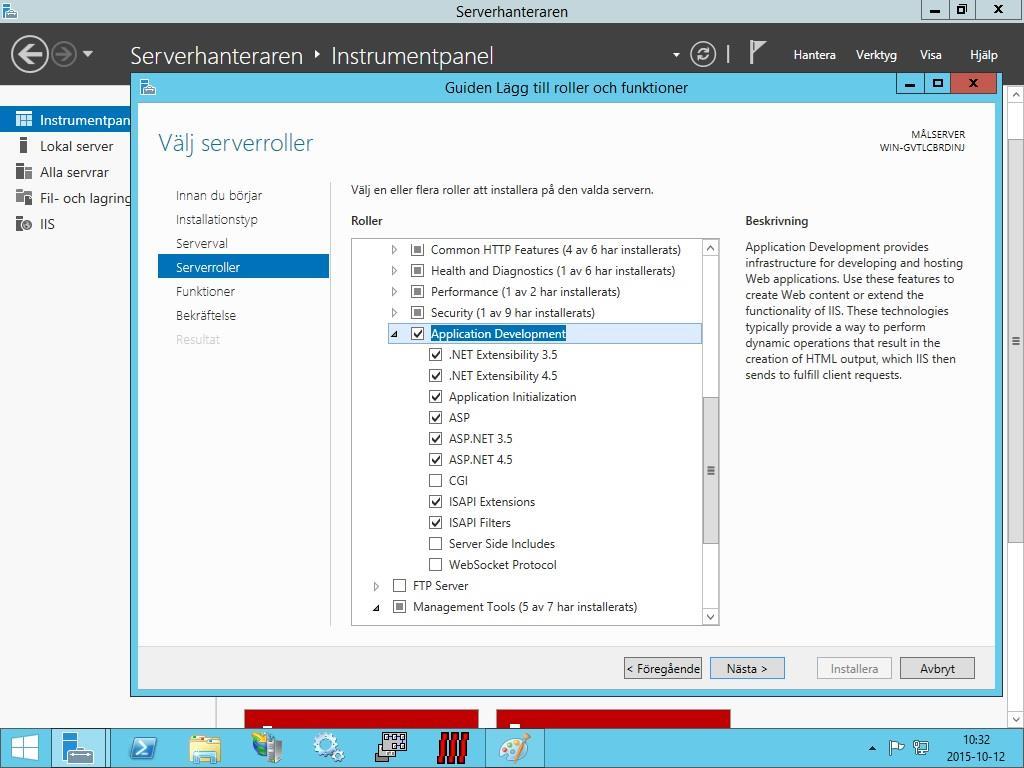Click the refresh icon in Server Manager header
Viewport: 1024px width, 768px height.
pyautogui.click(x=703, y=54)
